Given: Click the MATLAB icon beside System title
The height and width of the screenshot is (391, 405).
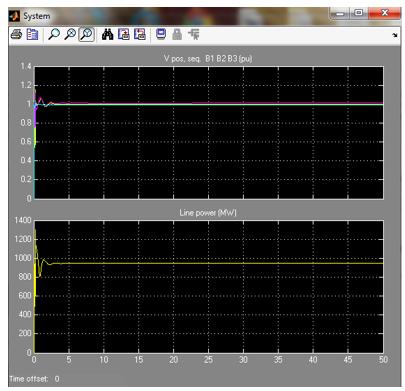Looking at the screenshot, I should [14, 16].
